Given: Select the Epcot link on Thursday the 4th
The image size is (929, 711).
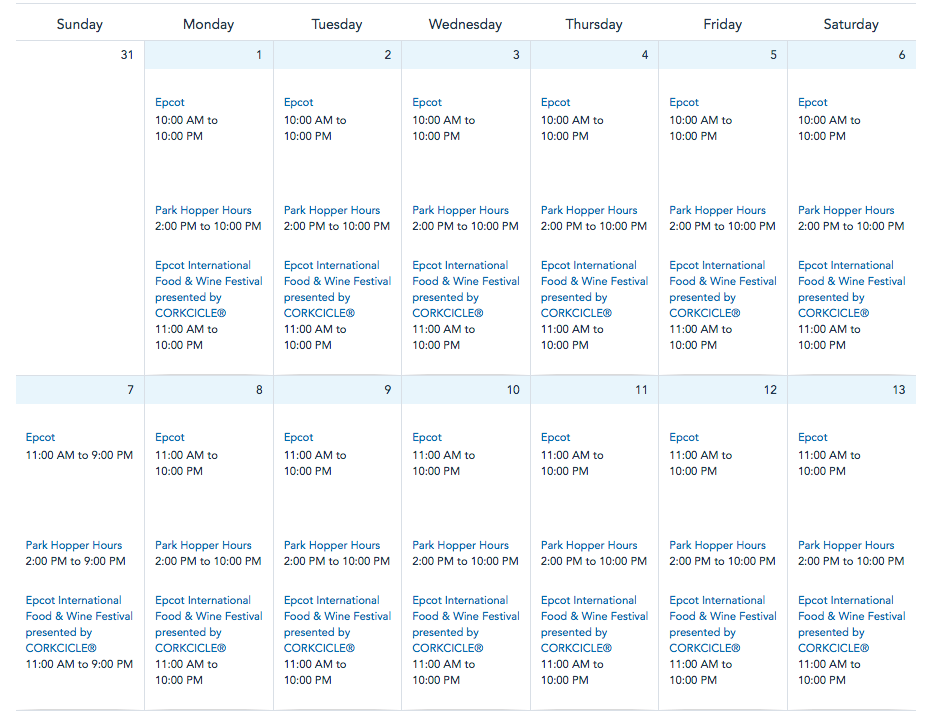Looking at the screenshot, I should coord(555,102).
